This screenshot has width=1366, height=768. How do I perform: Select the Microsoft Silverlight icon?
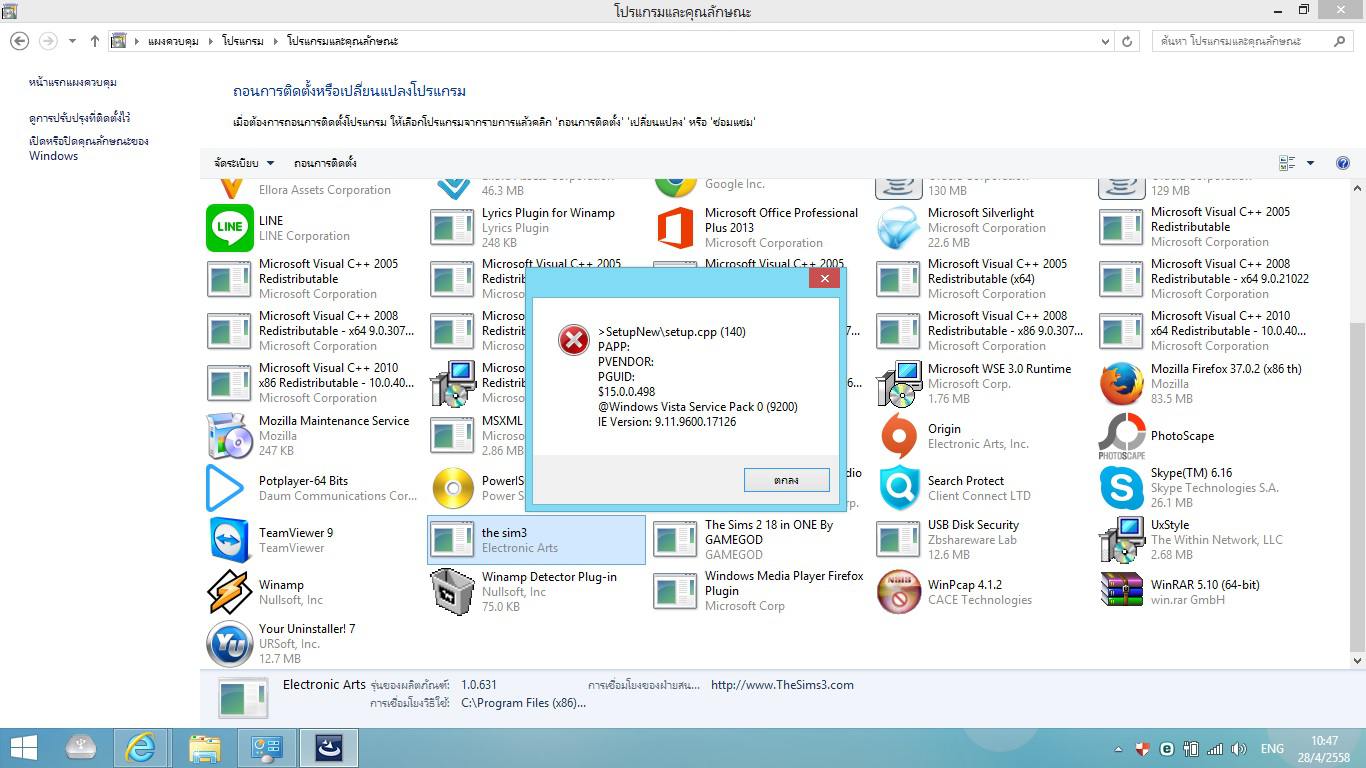coord(898,228)
